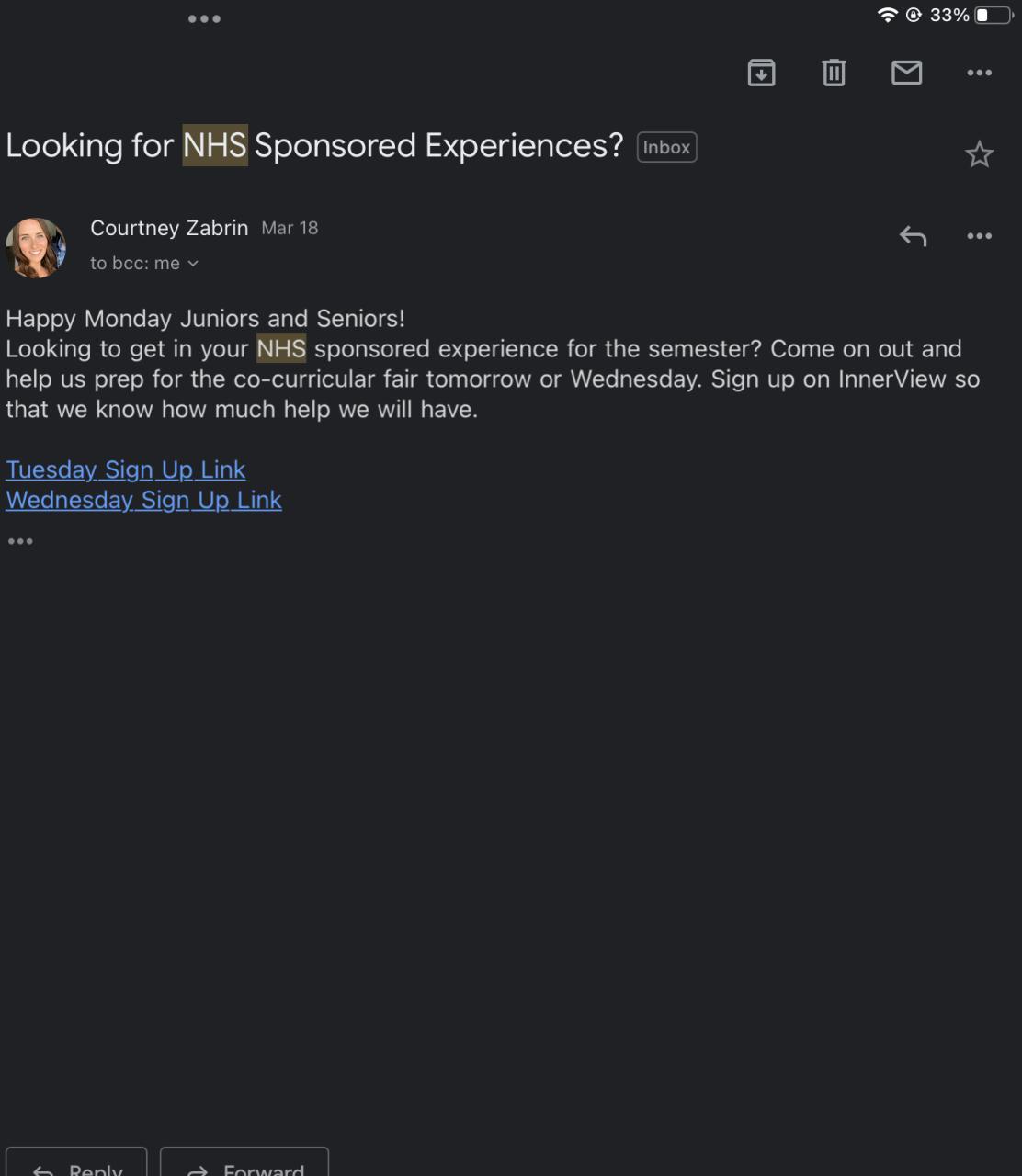
Task: Tap the Wi-Fi status icon
Action: (x=888, y=15)
